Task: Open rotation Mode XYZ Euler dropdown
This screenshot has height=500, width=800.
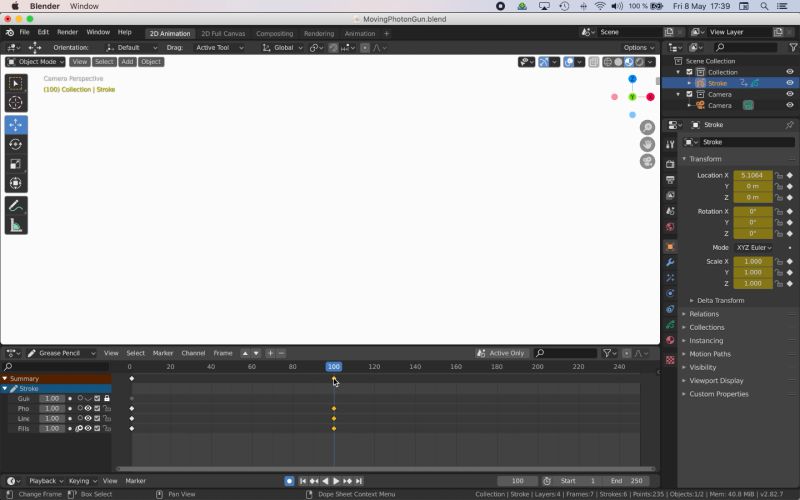Action: (754, 247)
